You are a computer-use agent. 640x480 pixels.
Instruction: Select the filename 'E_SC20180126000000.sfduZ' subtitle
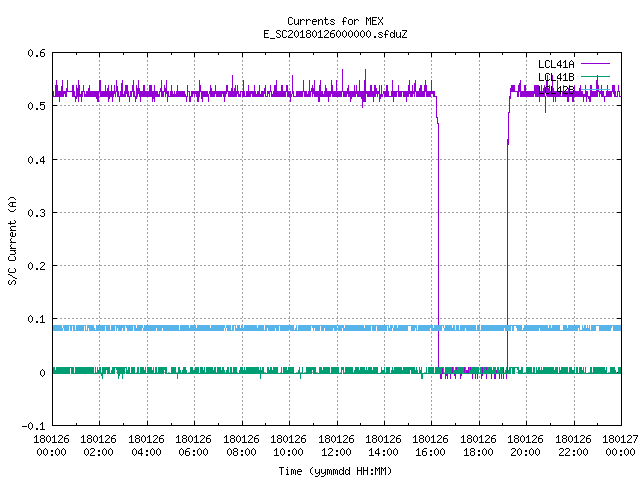coord(335,34)
